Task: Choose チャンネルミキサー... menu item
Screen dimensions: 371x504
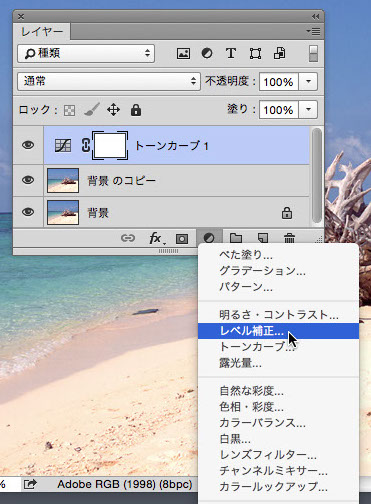Action: (x=278, y=471)
